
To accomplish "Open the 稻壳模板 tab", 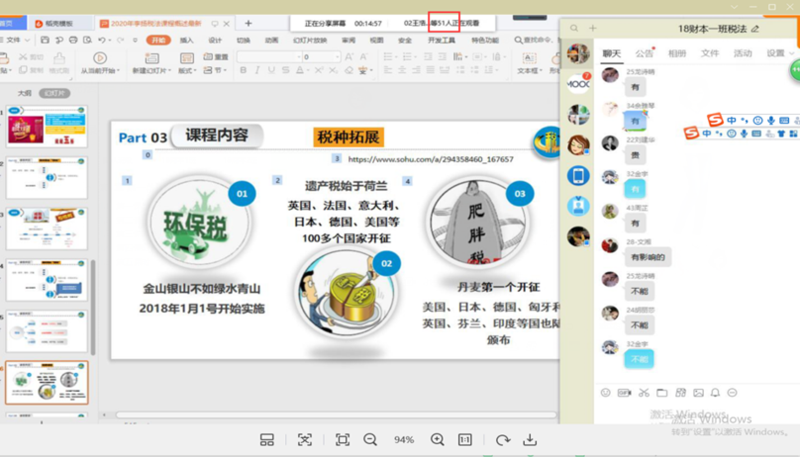I will [60, 23].
